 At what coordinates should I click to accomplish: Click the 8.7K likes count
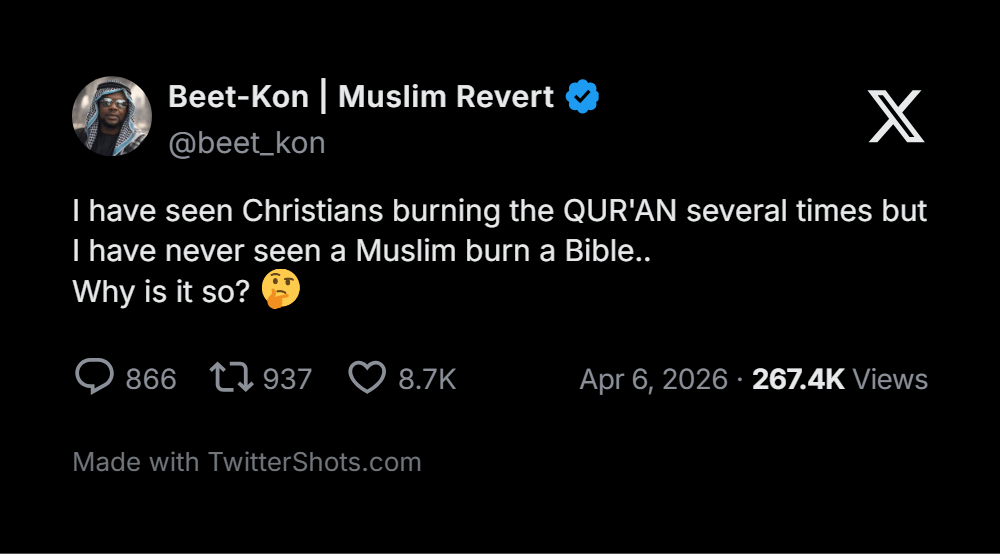(427, 379)
